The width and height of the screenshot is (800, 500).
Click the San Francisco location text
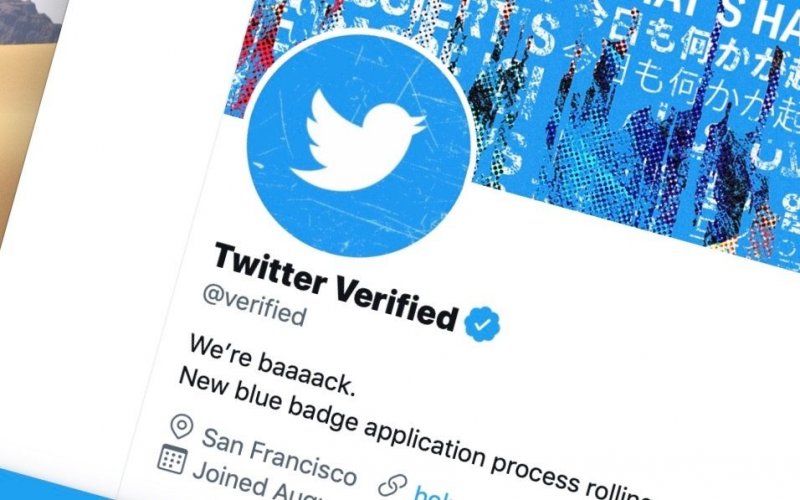click(279, 457)
